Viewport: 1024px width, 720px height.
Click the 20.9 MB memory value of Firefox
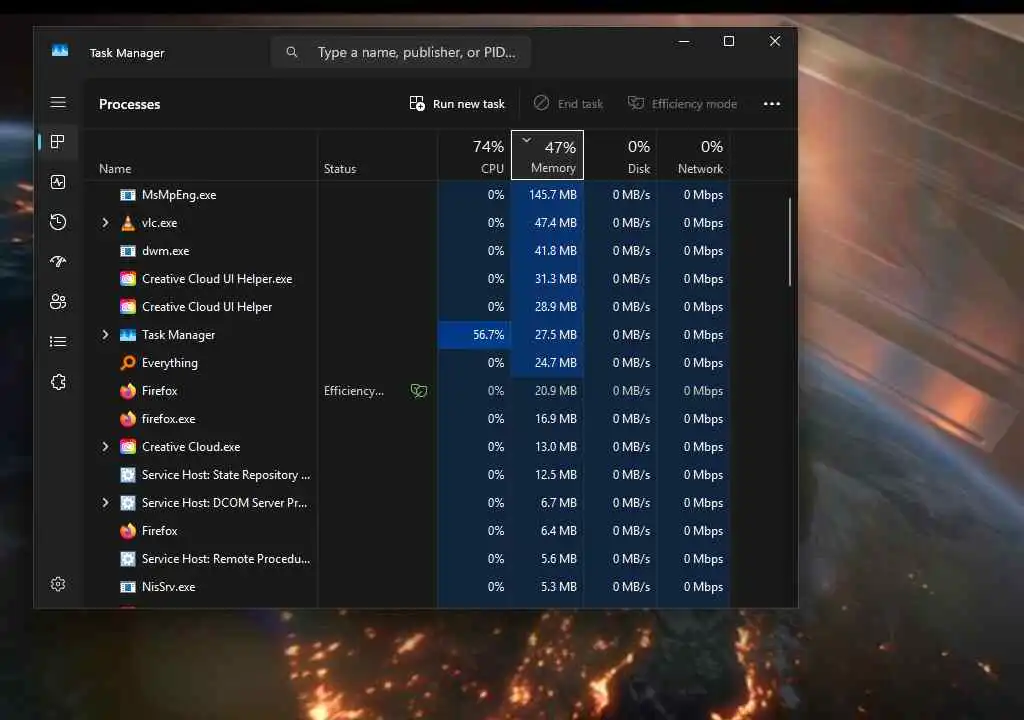(x=556, y=391)
